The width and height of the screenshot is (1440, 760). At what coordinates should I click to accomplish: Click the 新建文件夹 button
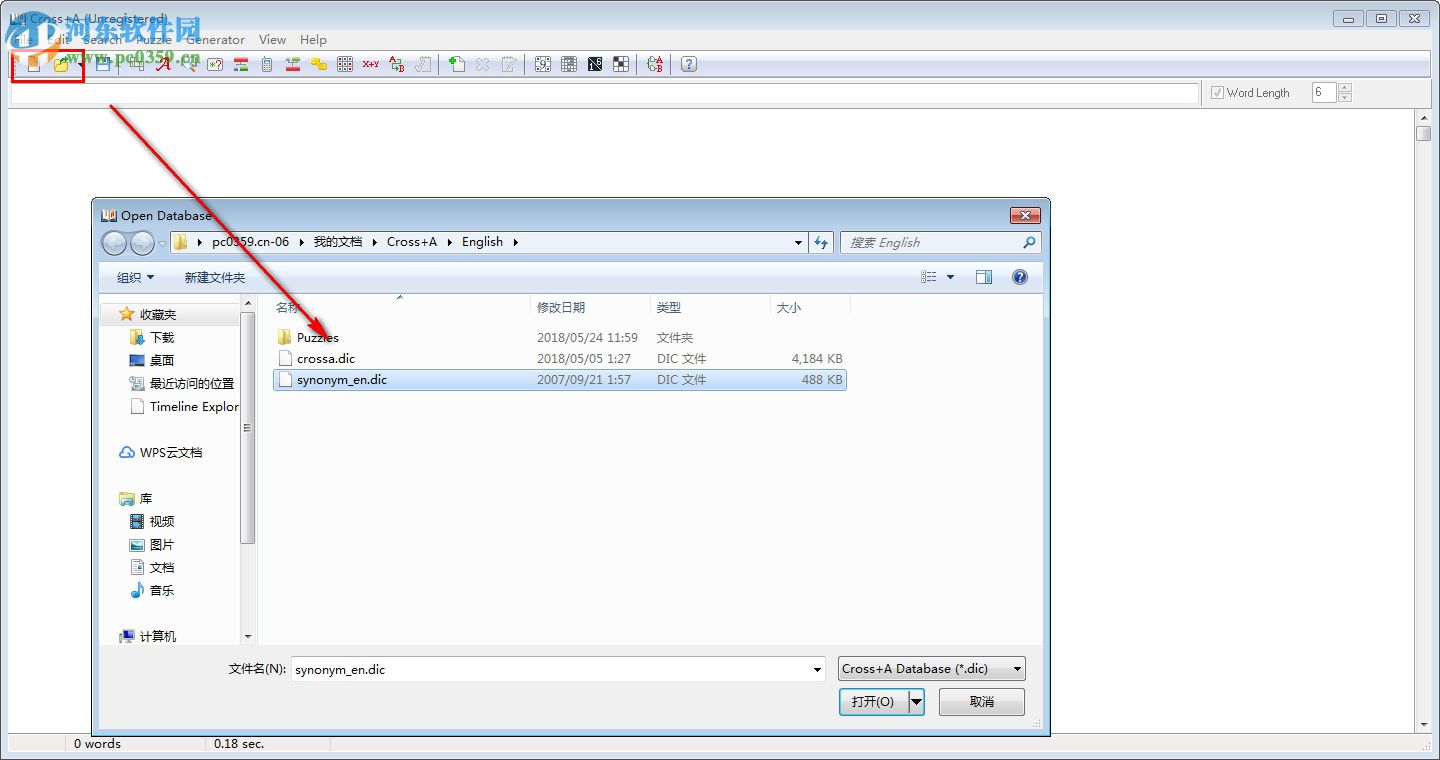pyautogui.click(x=214, y=277)
